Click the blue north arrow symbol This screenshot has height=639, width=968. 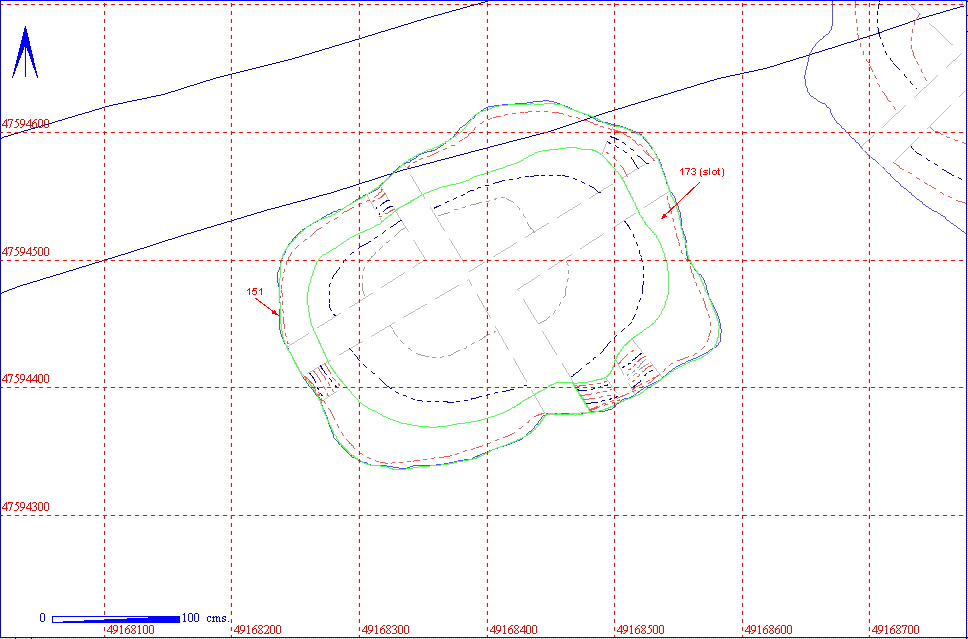coord(25,52)
